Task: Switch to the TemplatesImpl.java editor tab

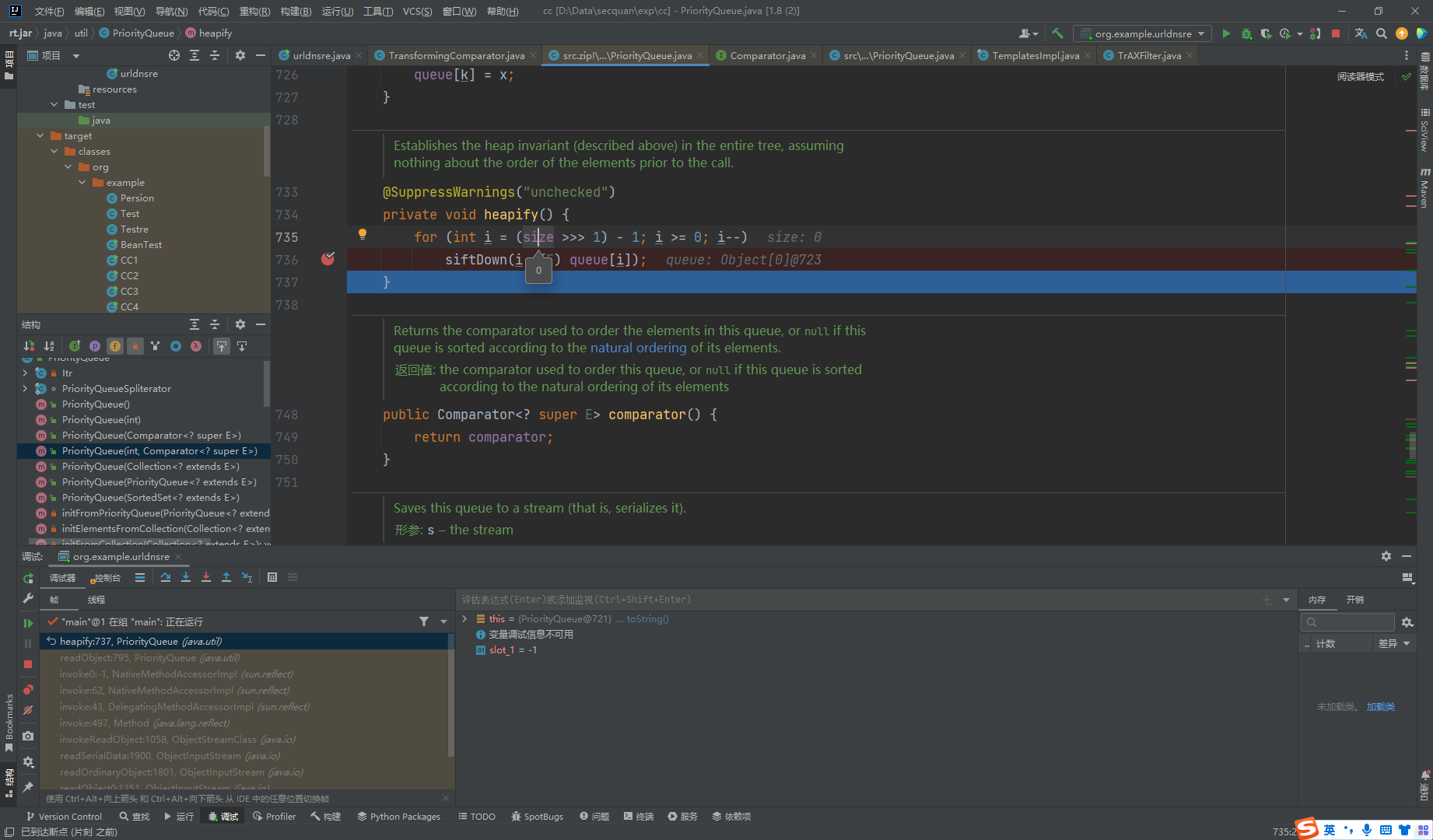Action: pyautogui.click(x=1035, y=55)
